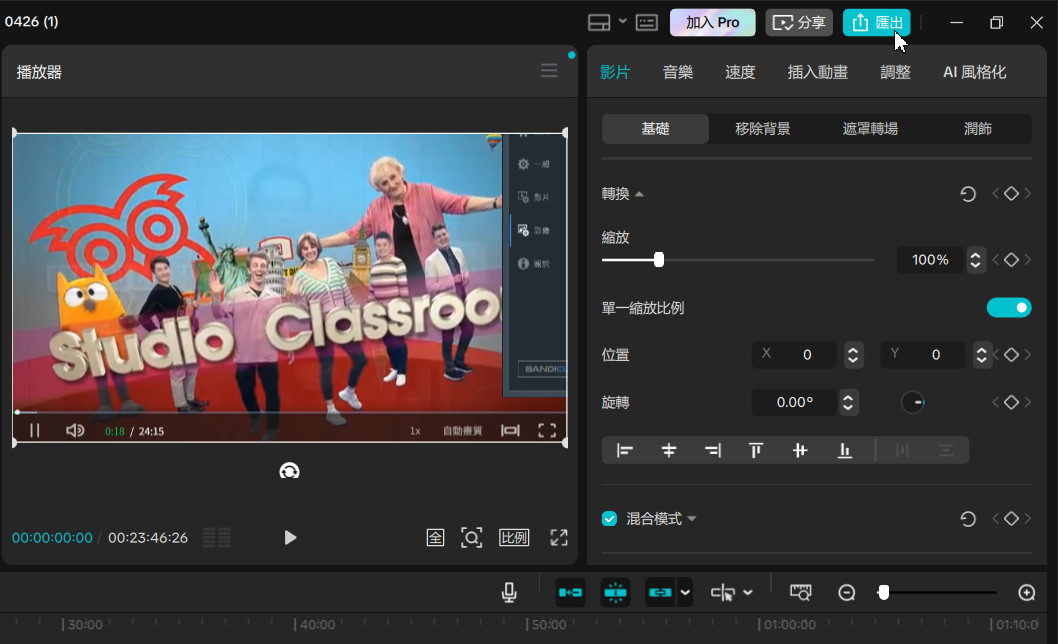The height and width of the screenshot is (644, 1058).
Task: Add a keyframe for 旋轉 rotation
Action: click(x=1011, y=402)
